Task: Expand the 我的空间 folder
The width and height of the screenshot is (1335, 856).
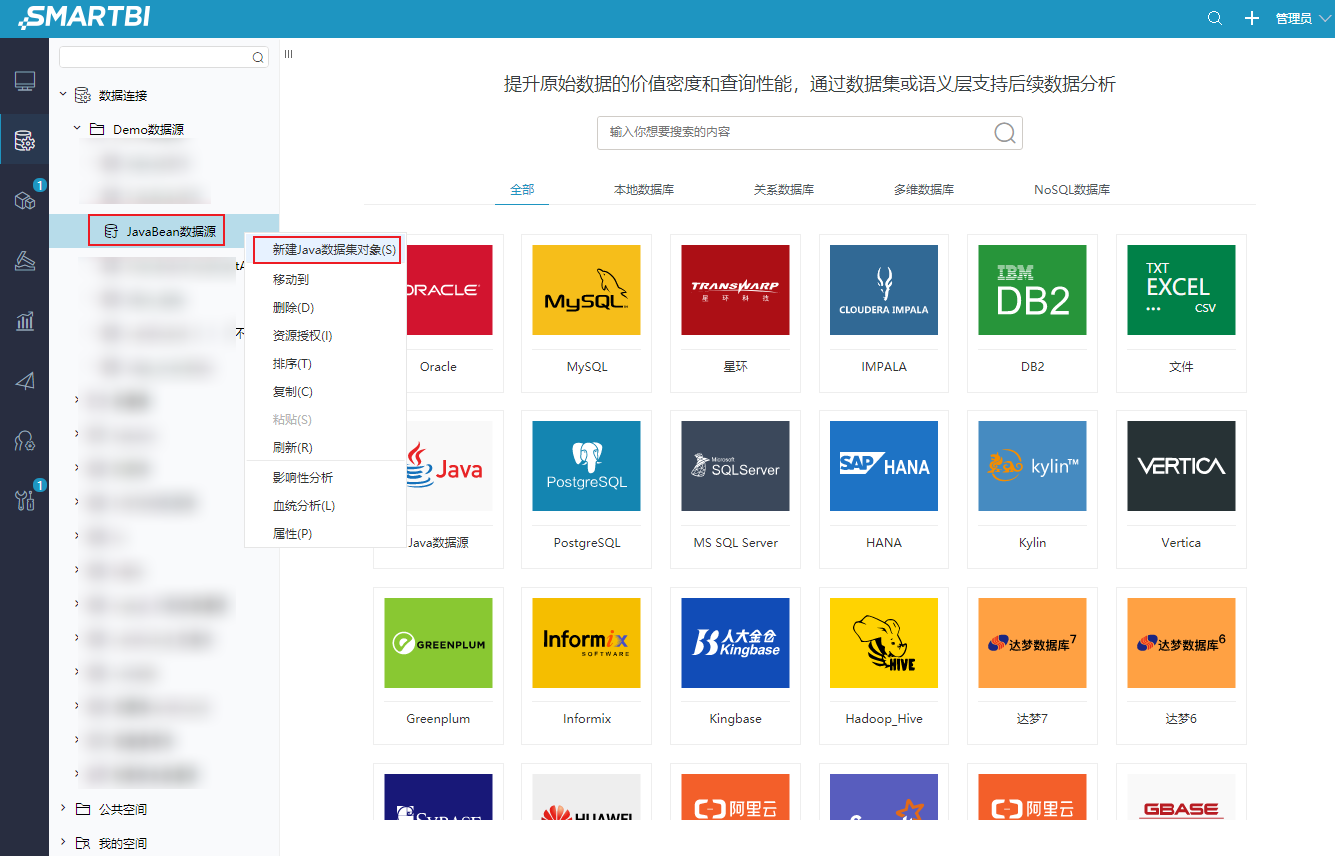Action: coord(63,843)
